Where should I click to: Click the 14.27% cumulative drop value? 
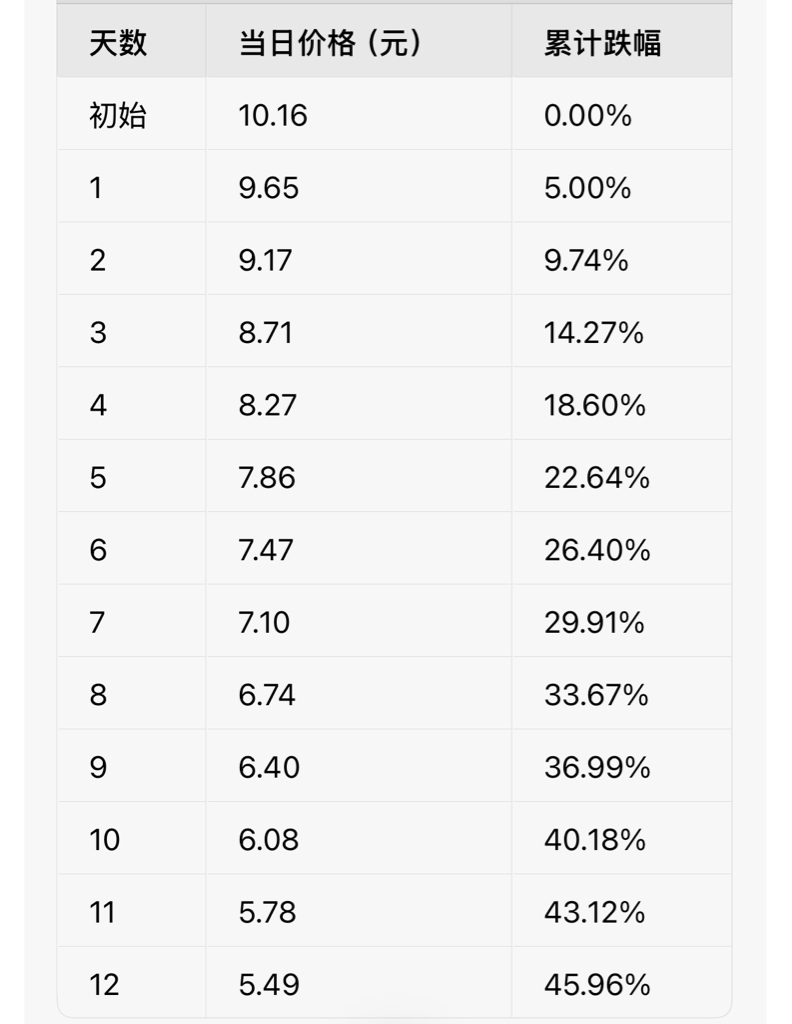(x=594, y=333)
